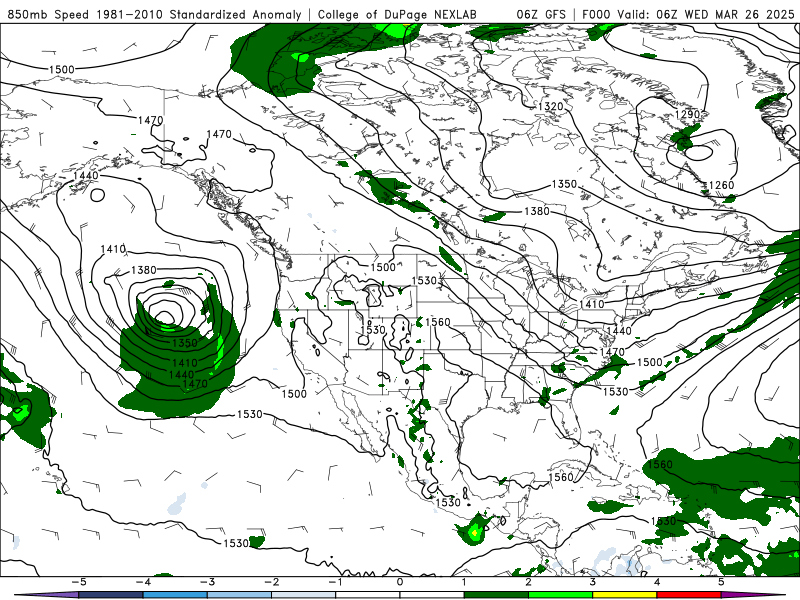
Task: Pick the bright green swatch in color bar
Action: tap(560, 595)
